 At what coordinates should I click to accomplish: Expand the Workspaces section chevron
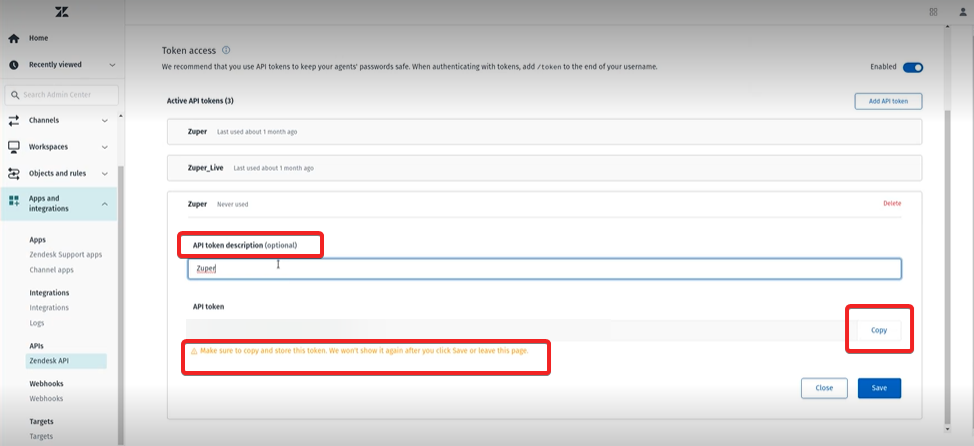(x=104, y=147)
